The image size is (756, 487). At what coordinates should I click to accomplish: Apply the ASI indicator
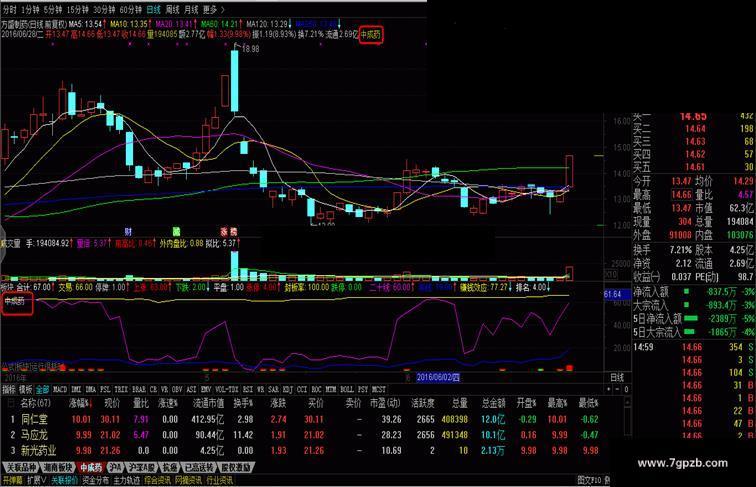click(191, 390)
